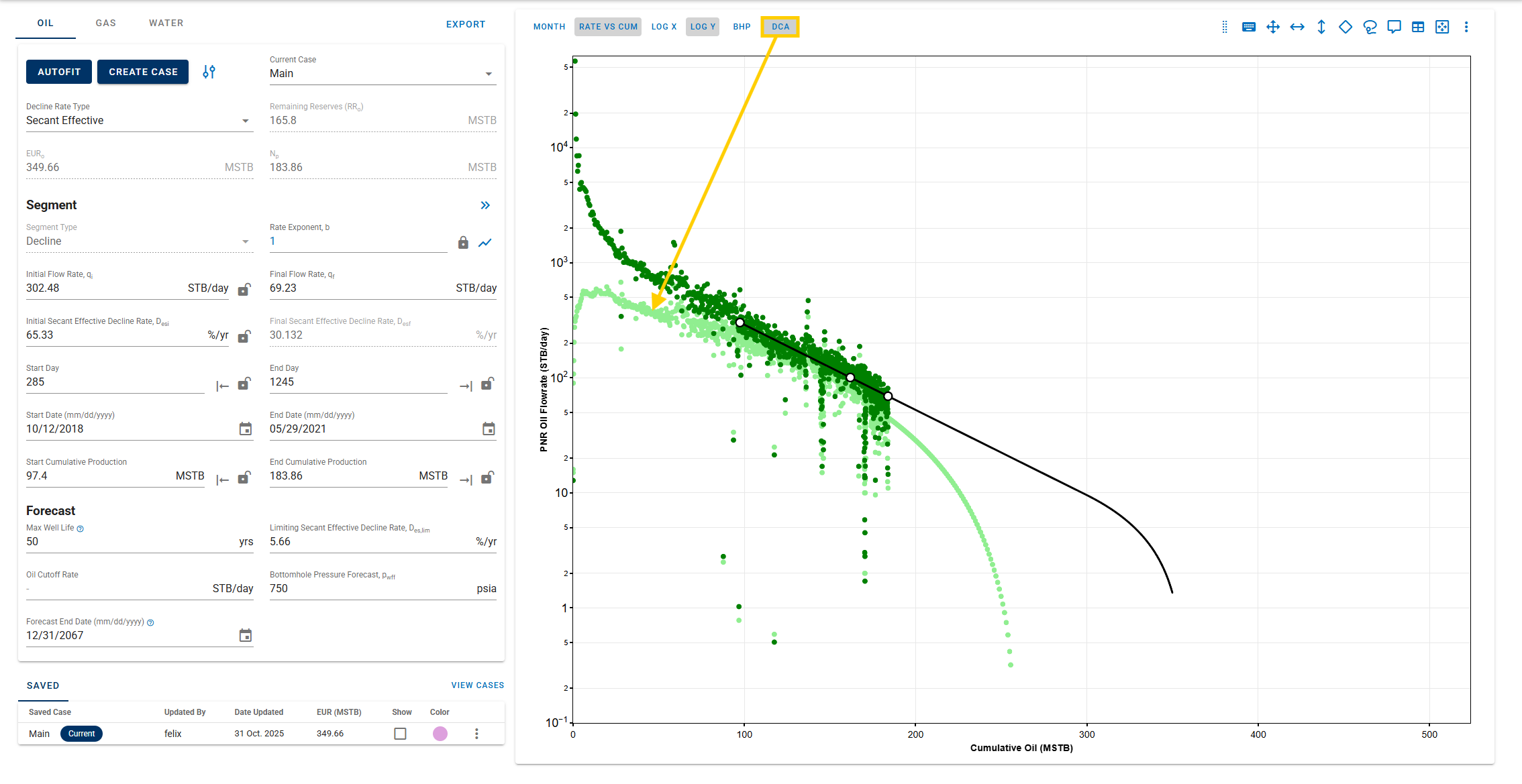The image size is (1522, 784).
Task: Open autofit settings sliders icon
Action: 209,72
